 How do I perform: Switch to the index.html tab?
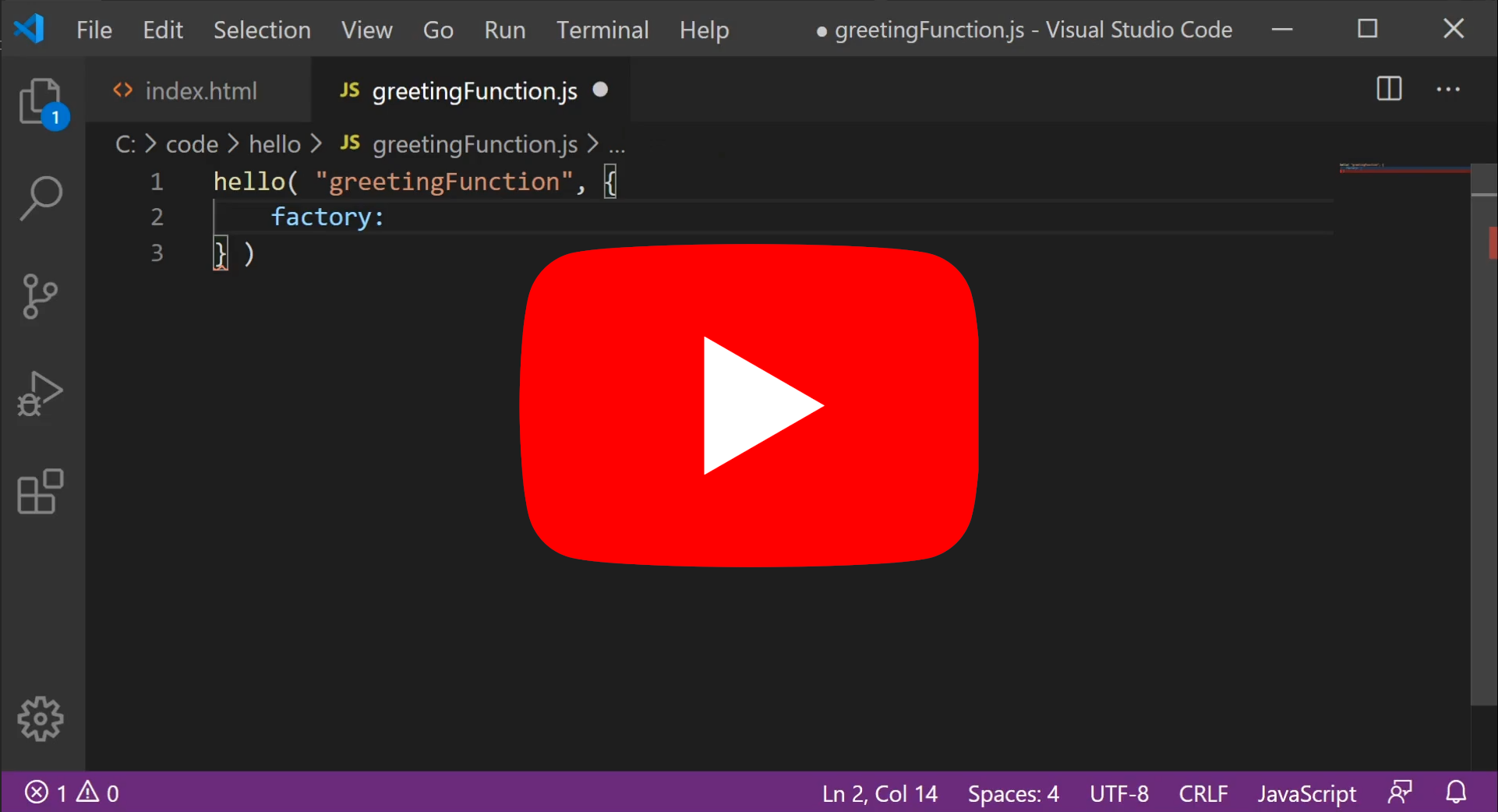pos(199,90)
